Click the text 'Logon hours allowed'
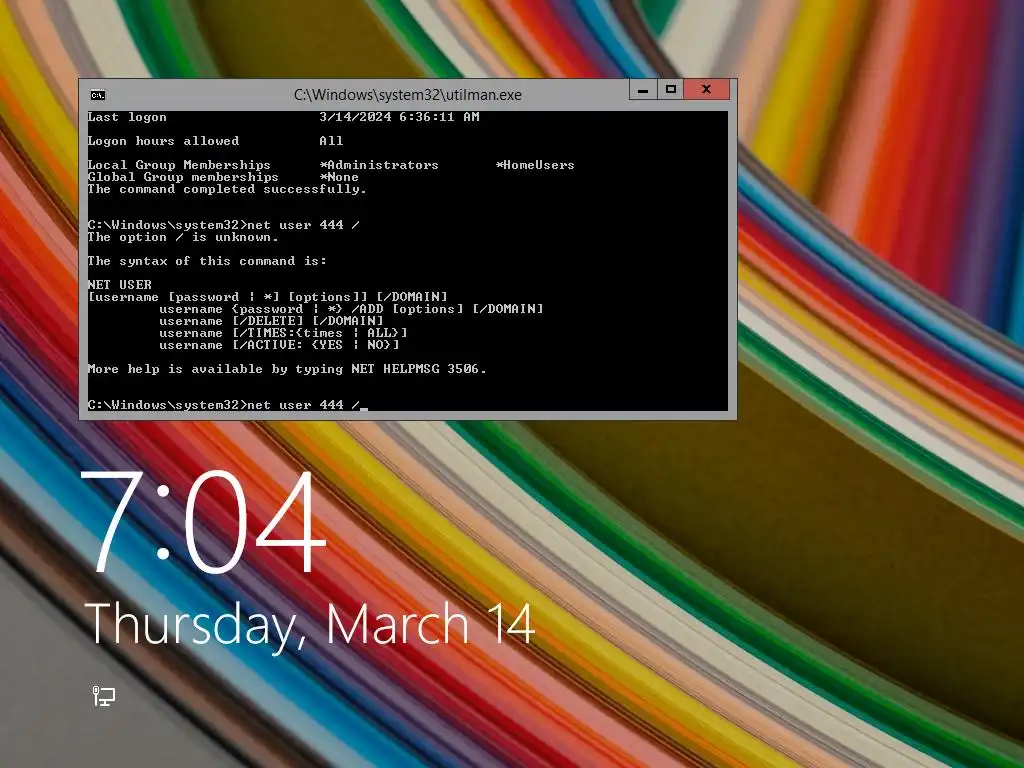 click(x=163, y=141)
